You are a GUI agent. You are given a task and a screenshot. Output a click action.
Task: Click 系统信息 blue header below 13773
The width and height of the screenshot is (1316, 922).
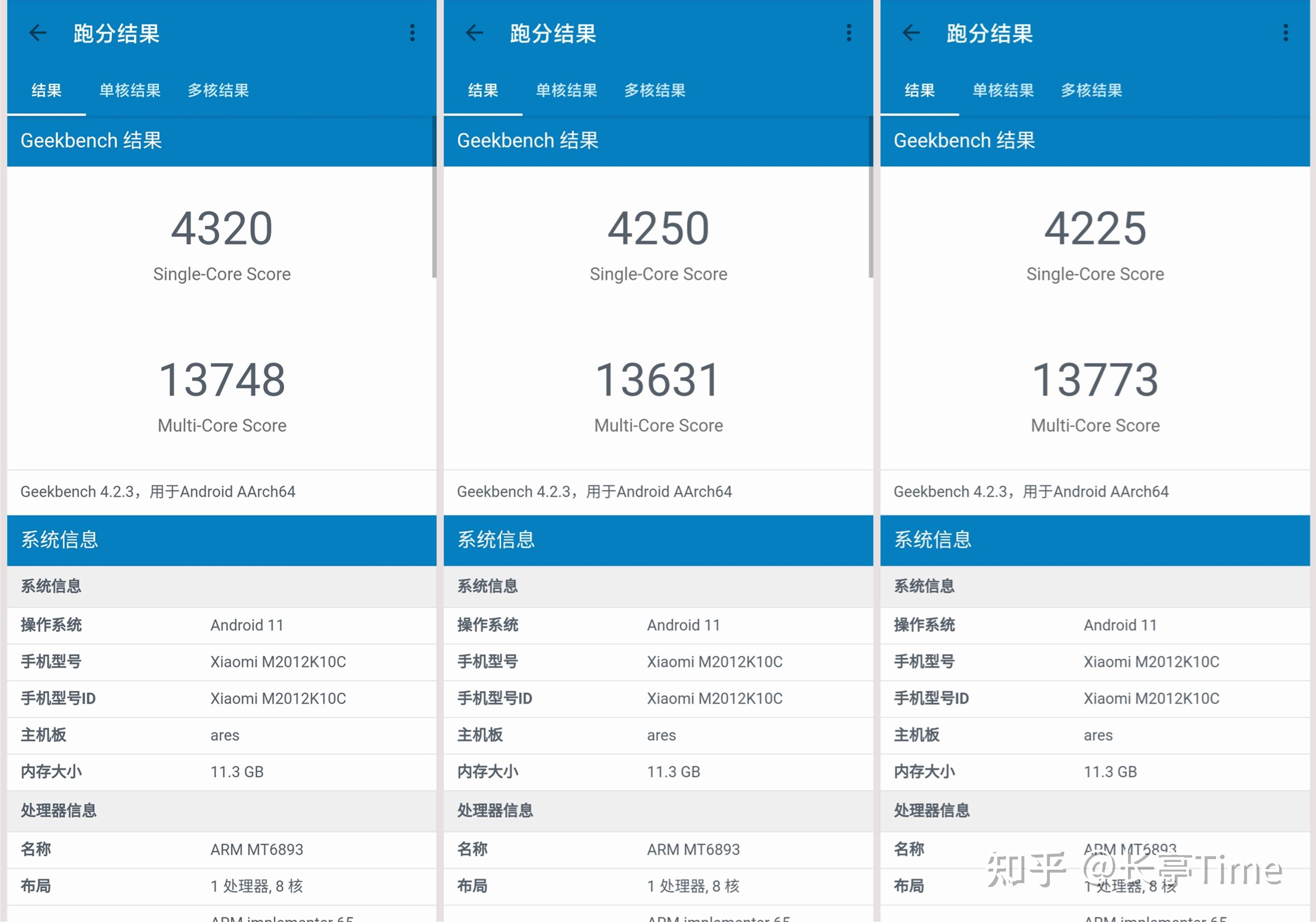point(1095,540)
